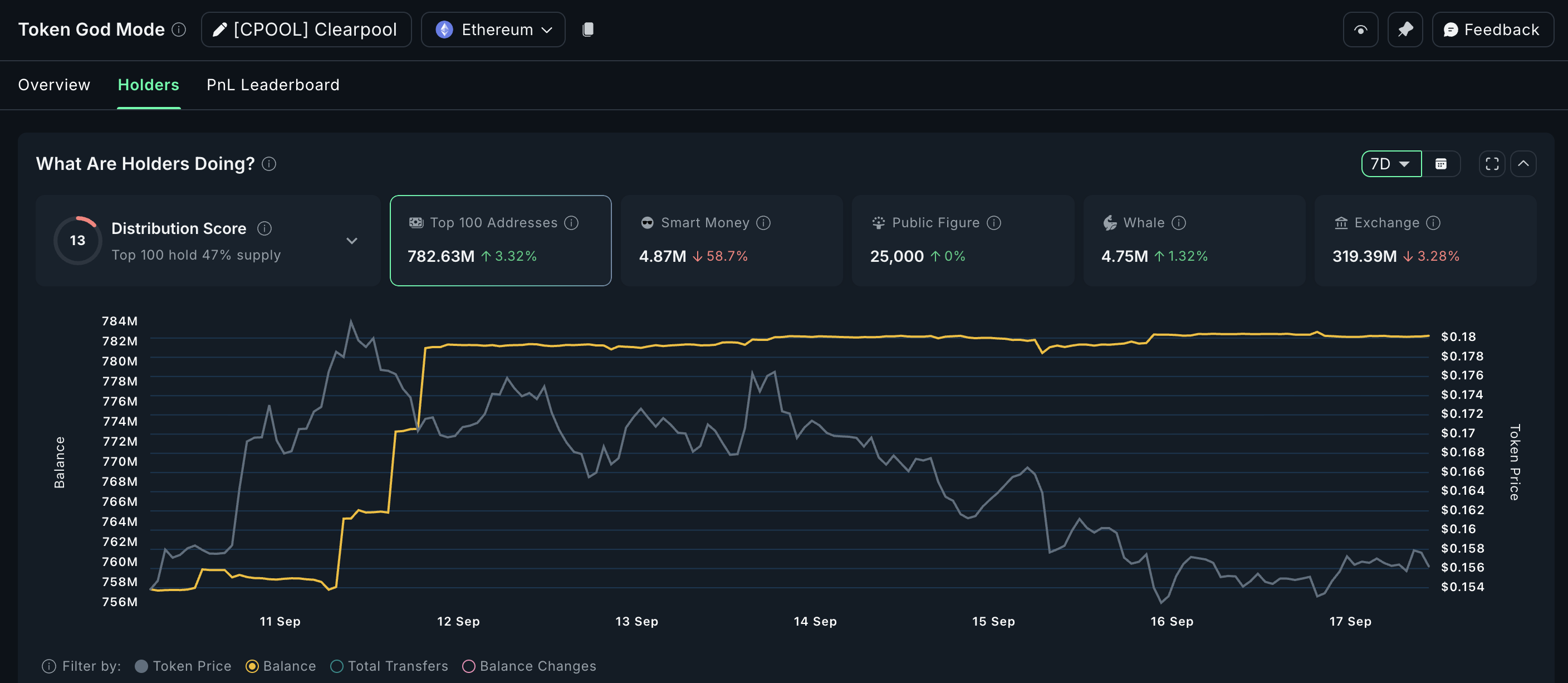The width and height of the screenshot is (1568, 683).
Task: Expand the chart to fullscreen
Action: pos(1492,164)
